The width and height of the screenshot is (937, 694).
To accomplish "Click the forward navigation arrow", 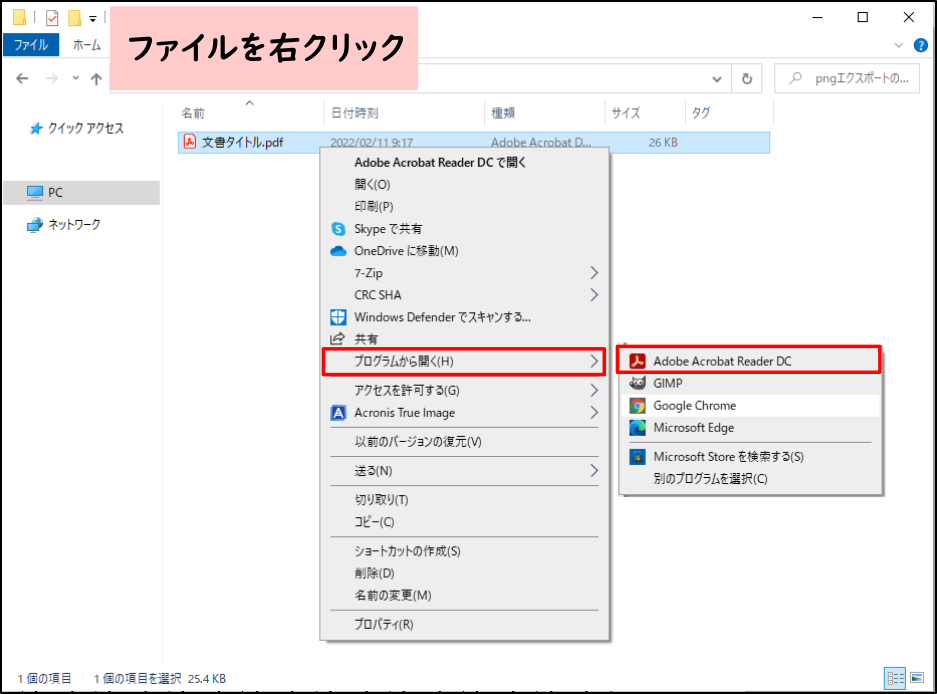I will [x=52, y=78].
